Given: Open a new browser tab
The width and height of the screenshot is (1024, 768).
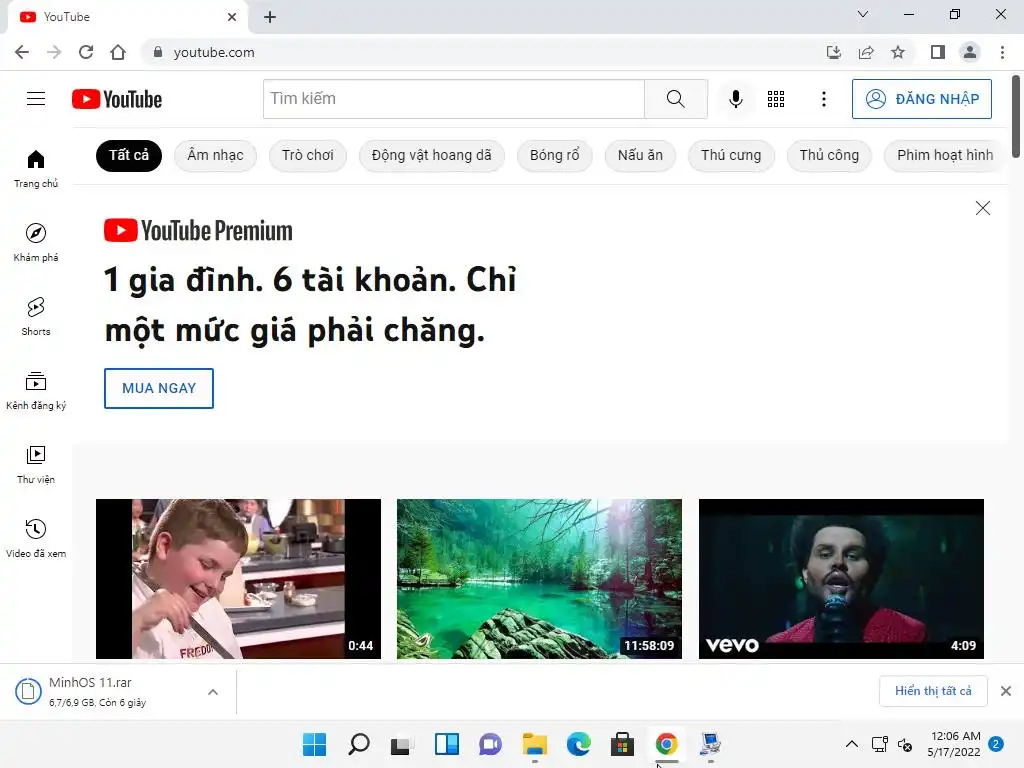Looking at the screenshot, I should click(270, 17).
